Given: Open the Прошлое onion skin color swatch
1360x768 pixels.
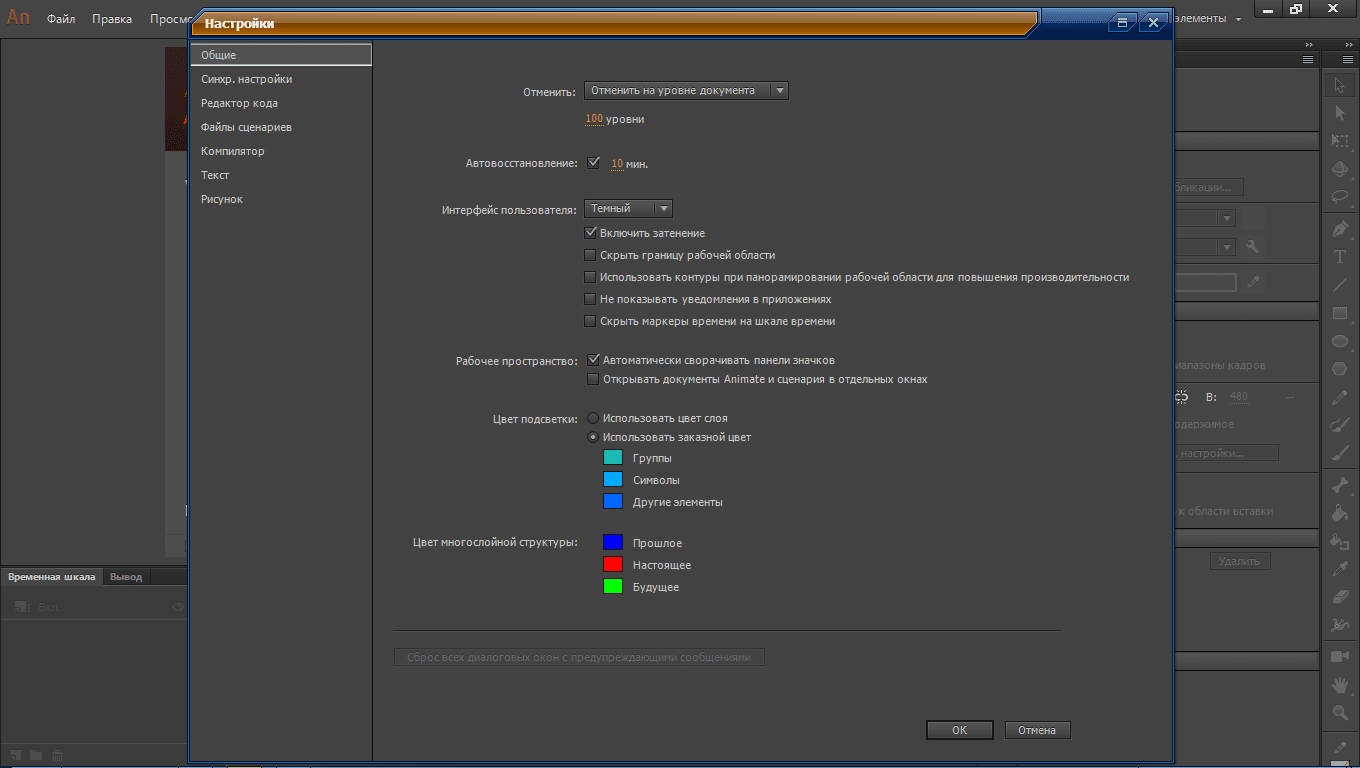Looking at the screenshot, I should tap(613, 543).
